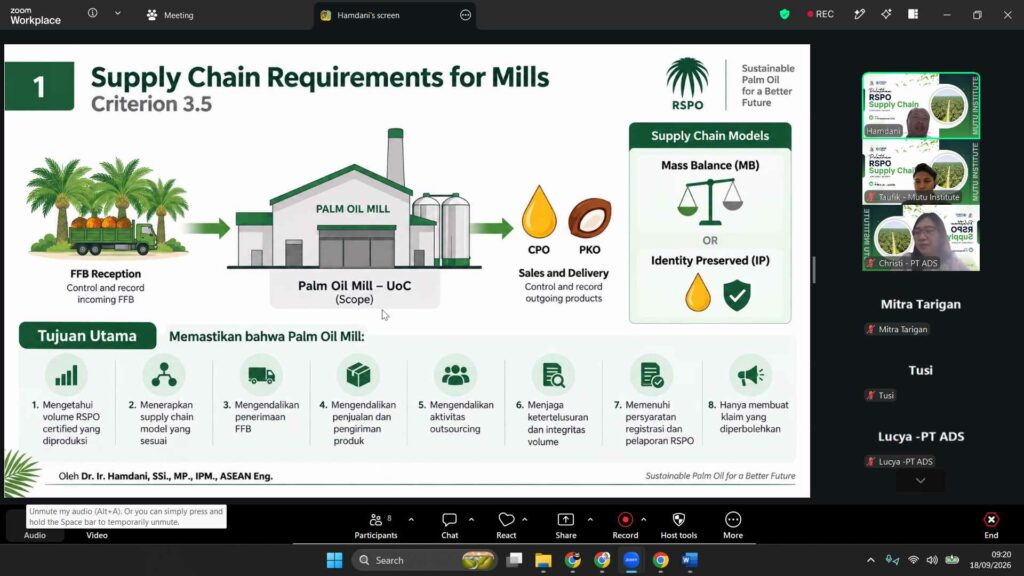Screen dimensions: 1024x576
Task: Click the Identity Preserved checkmark shield
Action: (x=737, y=295)
